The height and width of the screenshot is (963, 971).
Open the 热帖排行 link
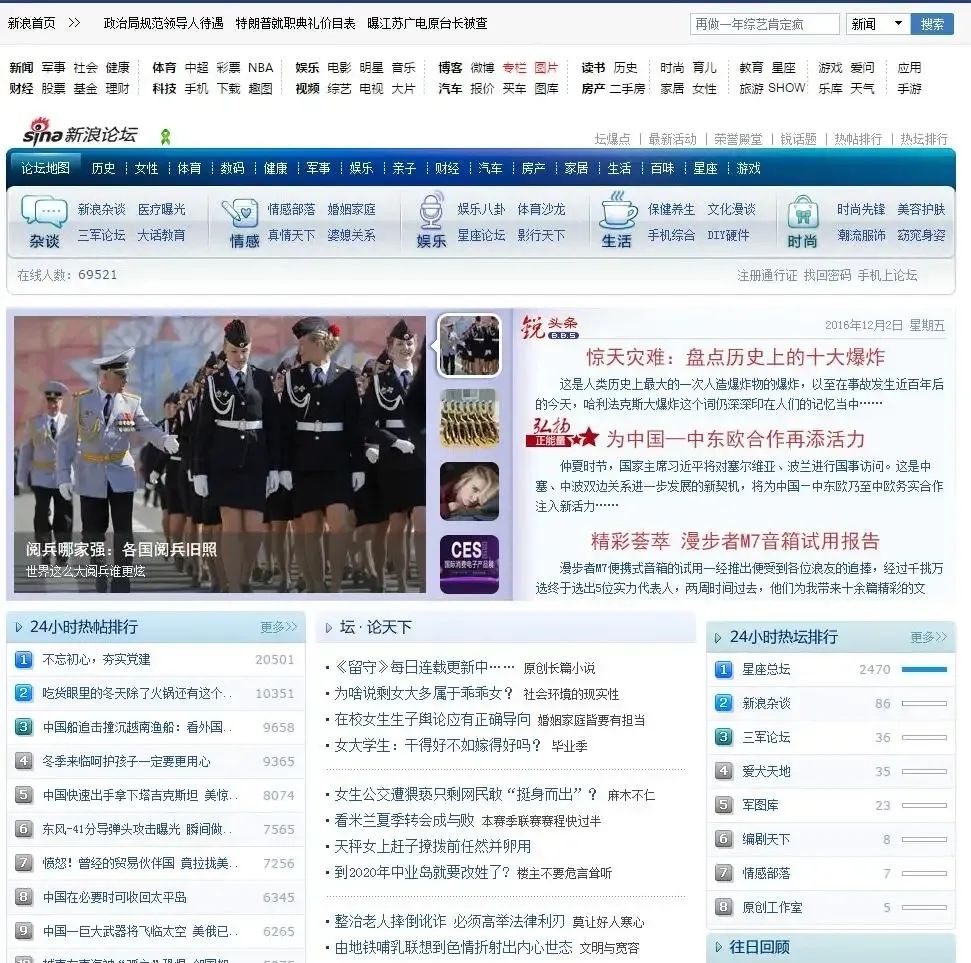coord(858,139)
